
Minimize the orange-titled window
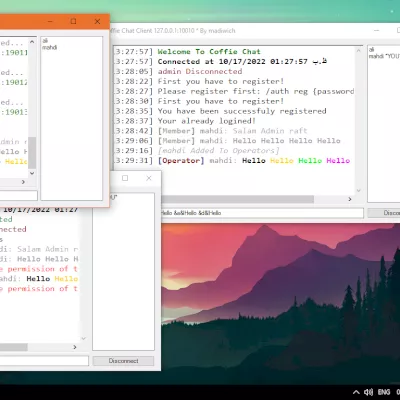tap(50, 22)
